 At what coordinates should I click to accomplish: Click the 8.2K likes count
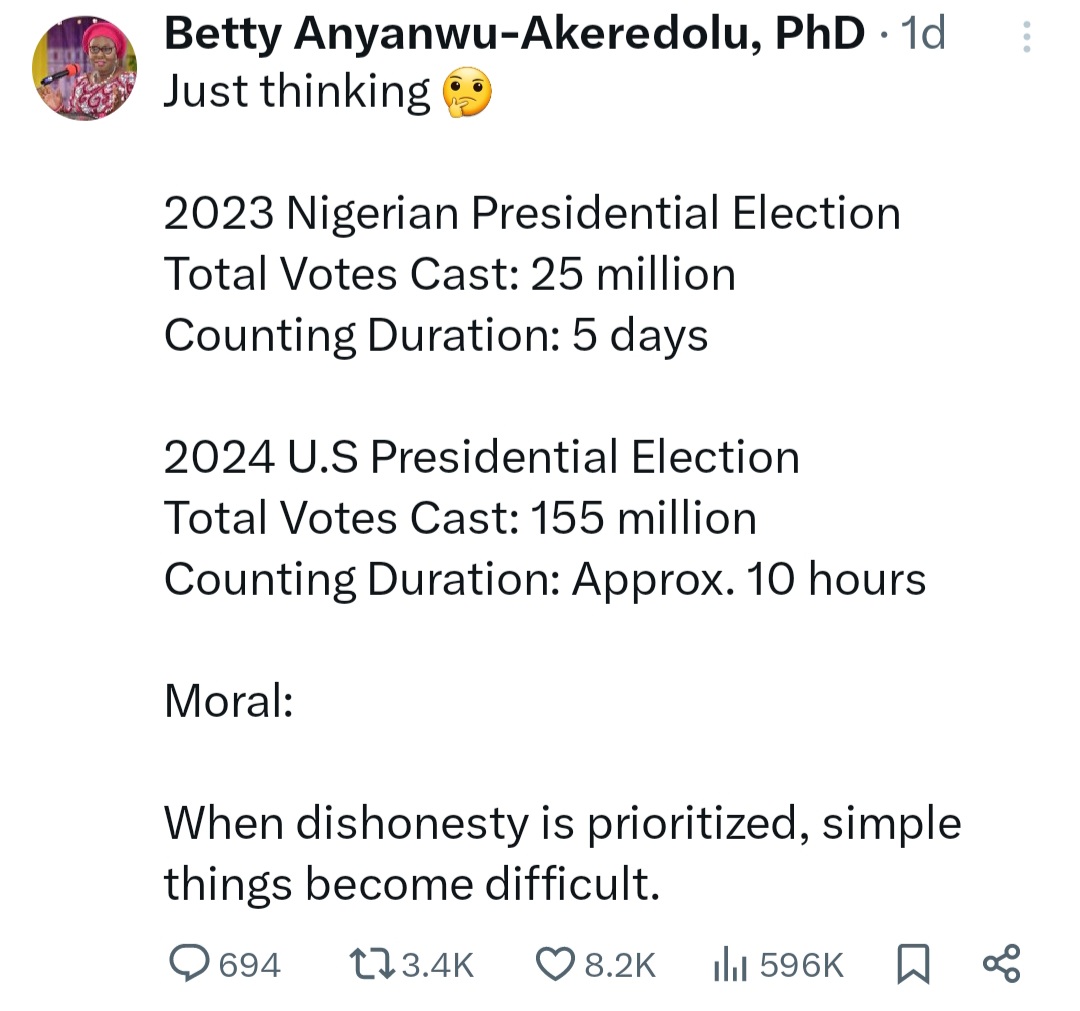[619, 965]
